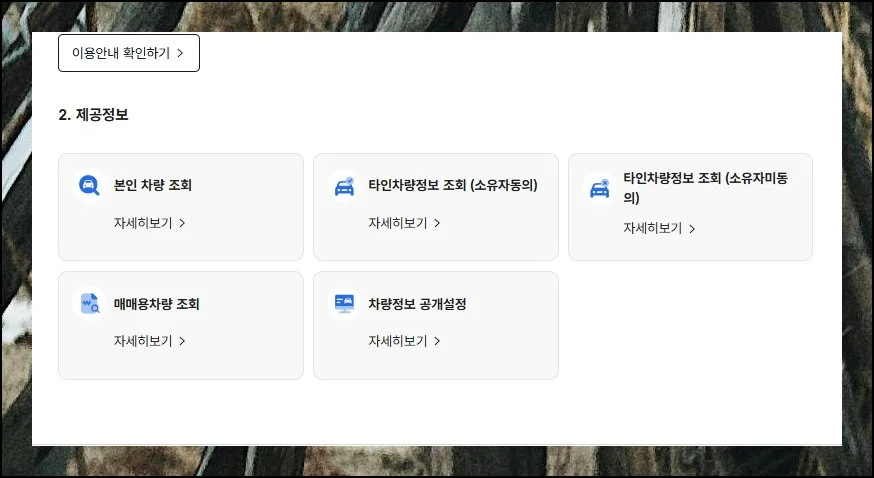Click the monitor icon for 차량정보 공개설정

[x=344, y=303]
